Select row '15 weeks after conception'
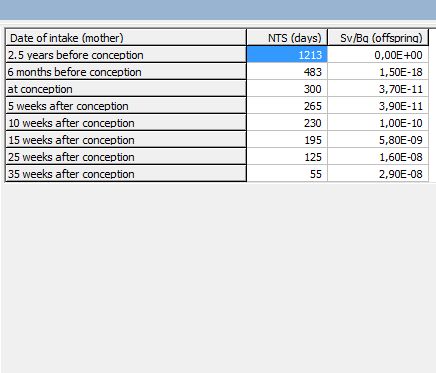The image size is (436, 373). click(x=126, y=139)
